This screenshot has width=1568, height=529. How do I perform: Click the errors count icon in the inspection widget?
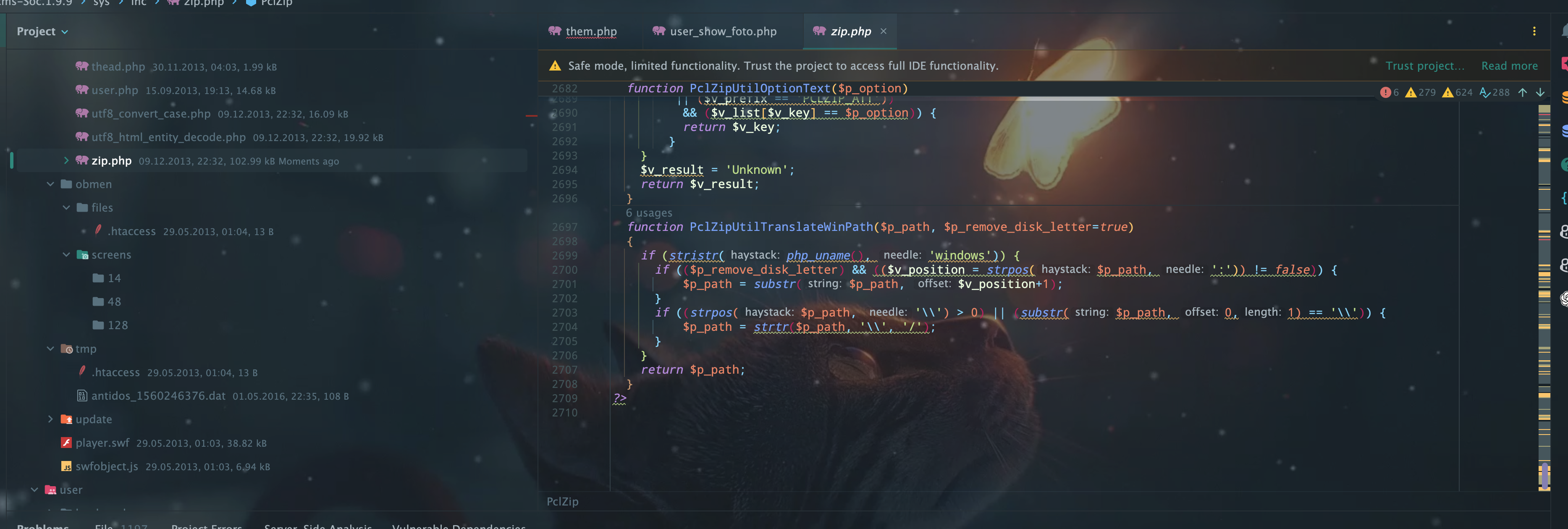click(1385, 92)
